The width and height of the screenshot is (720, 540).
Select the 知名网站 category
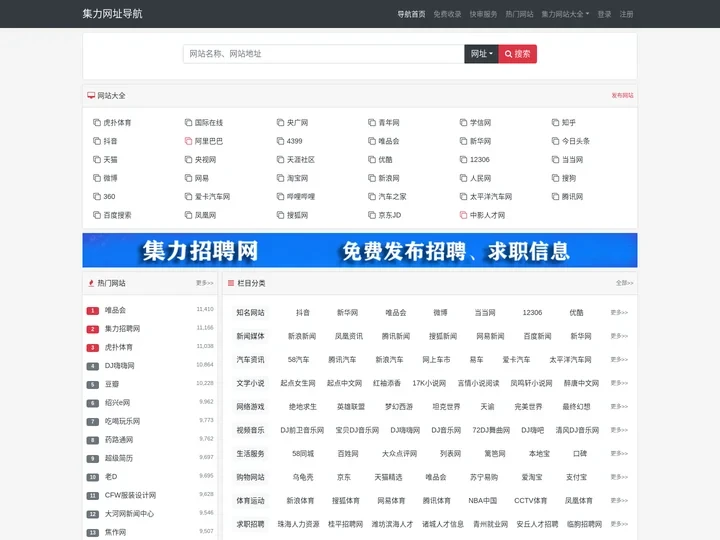250,313
